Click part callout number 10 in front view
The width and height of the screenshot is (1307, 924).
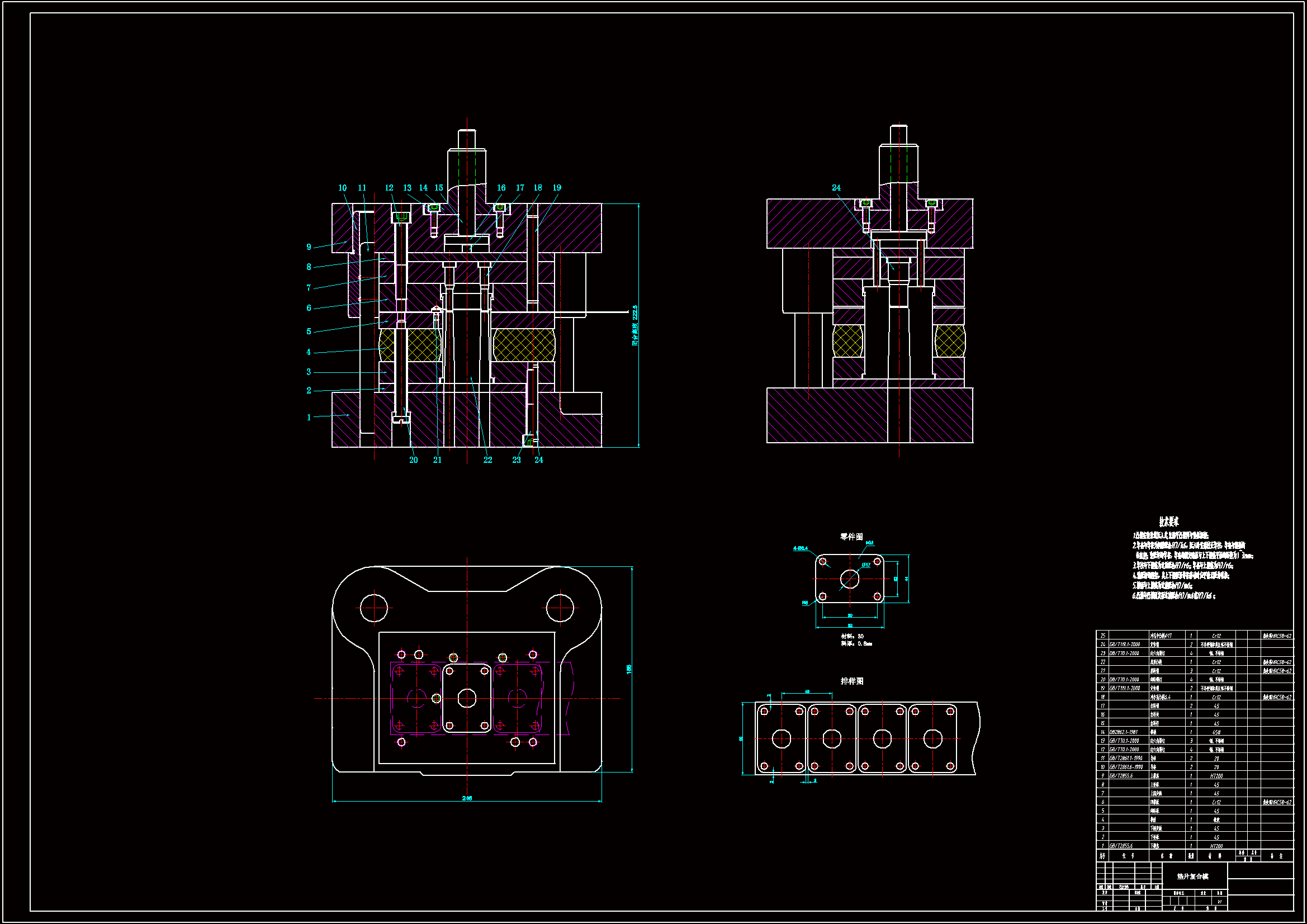coord(342,188)
